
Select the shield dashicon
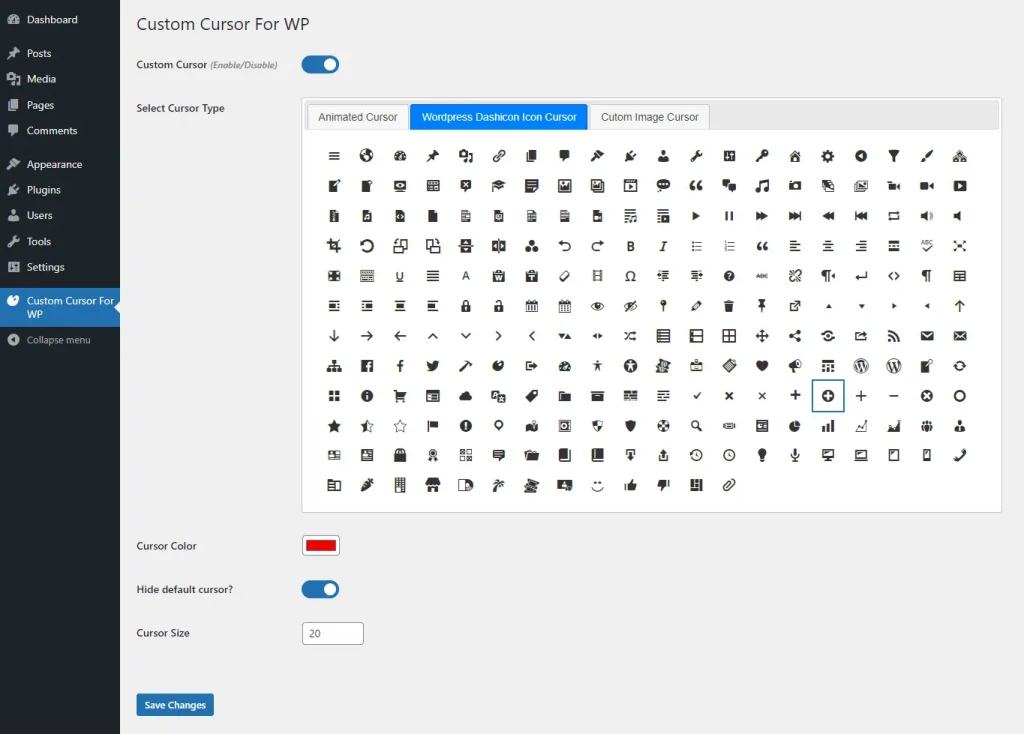coord(630,426)
